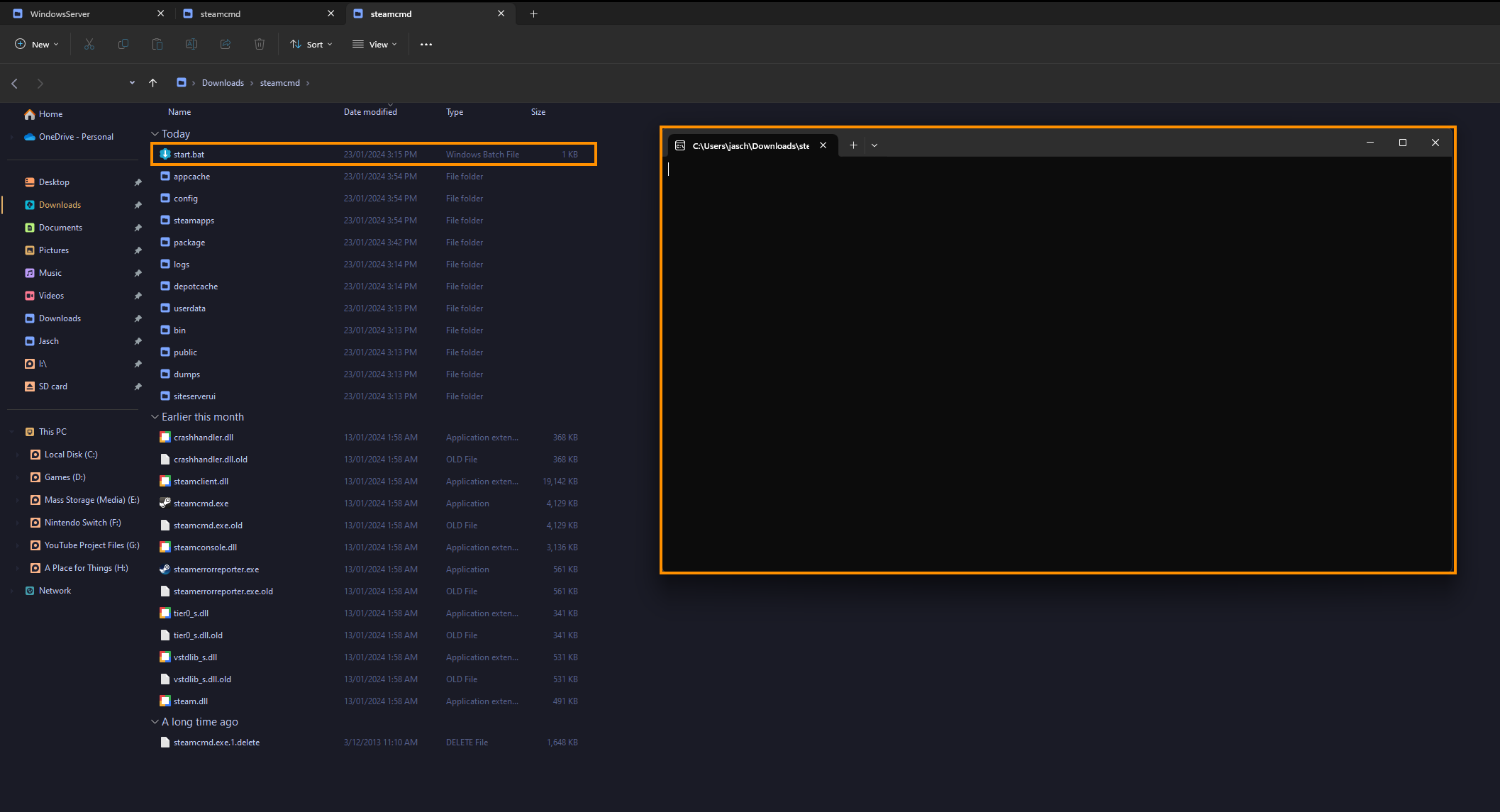Image resolution: width=1500 pixels, height=812 pixels.
Task: Collapse the A long time ago group
Action: (155, 722)
